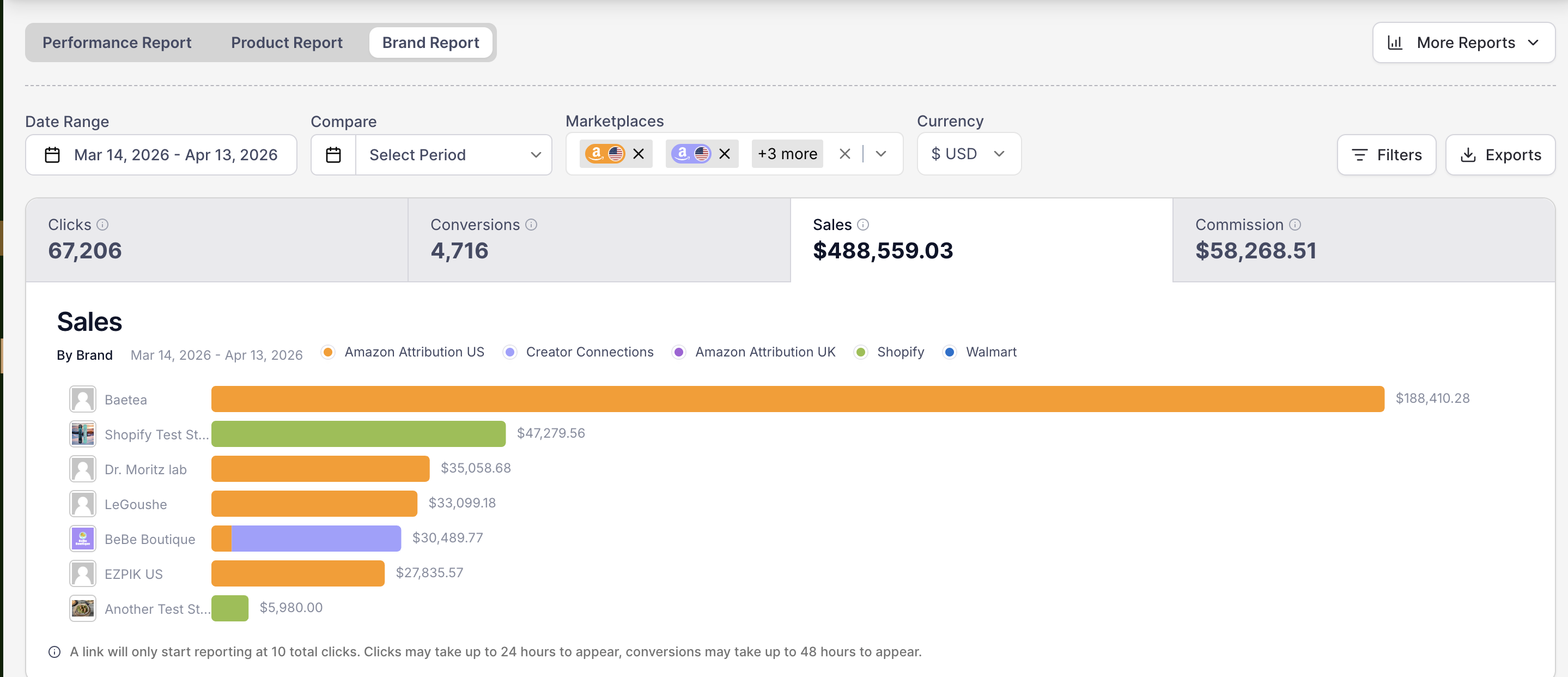1568x677 pixels.
Task: Expand the +3 more marketplaces chip
Action: [786, 153]
